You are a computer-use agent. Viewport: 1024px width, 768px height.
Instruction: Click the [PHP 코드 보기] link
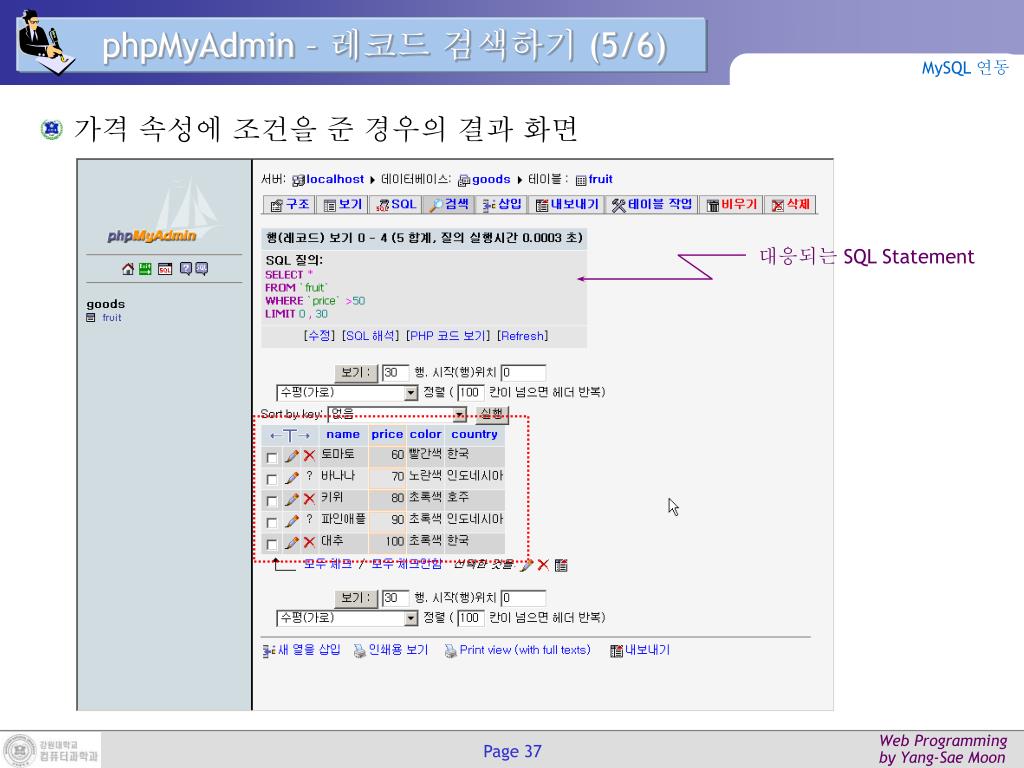tap(447, 336)
